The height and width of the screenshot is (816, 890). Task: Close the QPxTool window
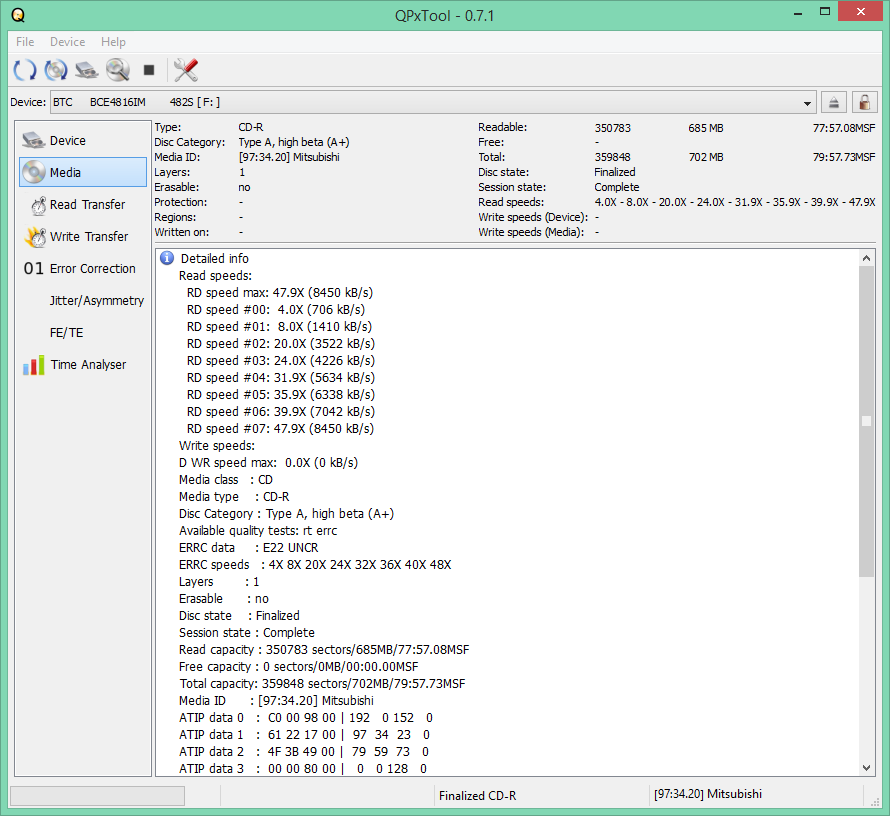tap(860, 12)
